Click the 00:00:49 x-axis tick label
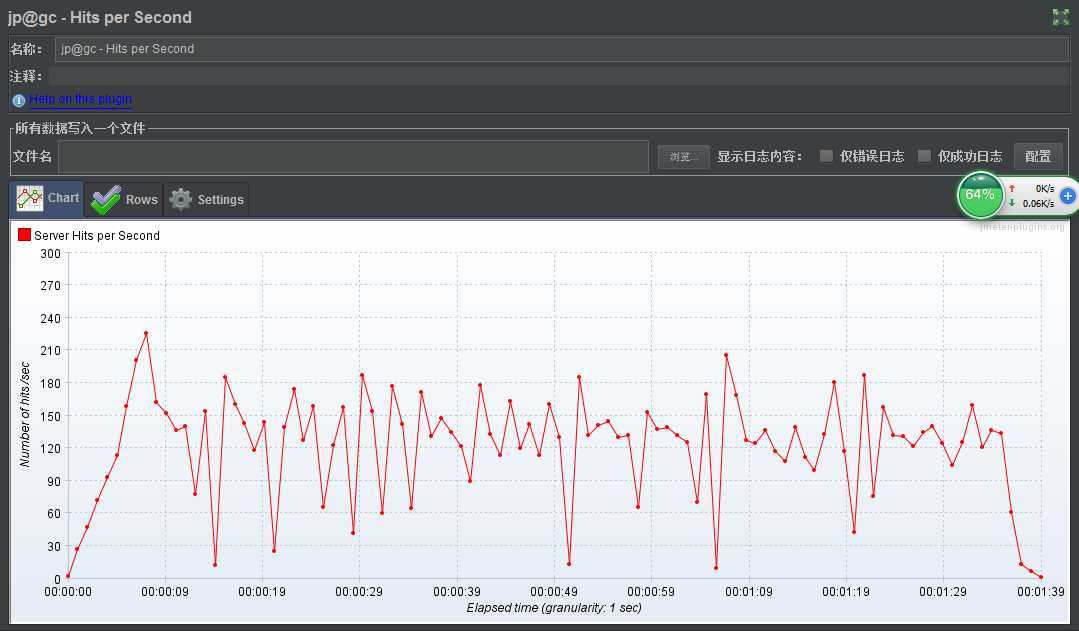Viewport: 1079px width, 631px height. click(554, 592)
